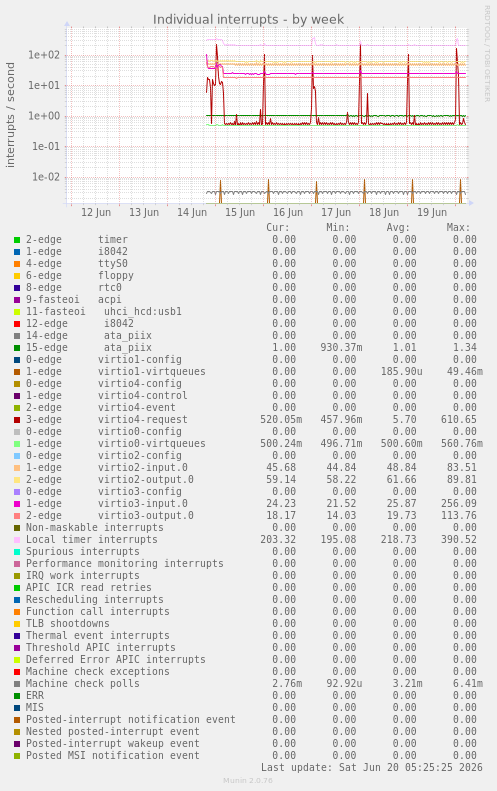The width and height of the screenshot is (497, 791).
Task: Click the magenta swatch beside virtio3-input.0
Action: 17,504
